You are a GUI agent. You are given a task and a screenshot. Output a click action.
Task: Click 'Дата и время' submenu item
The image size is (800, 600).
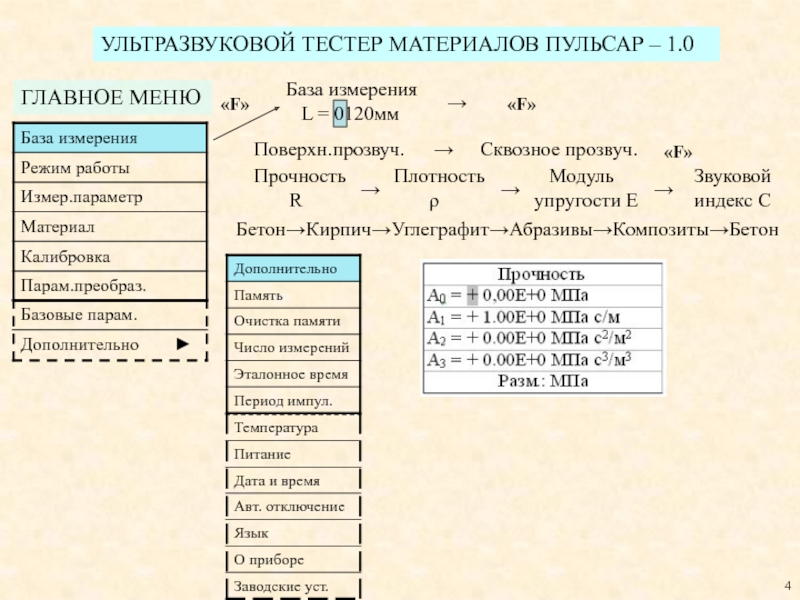pos(294,480)
